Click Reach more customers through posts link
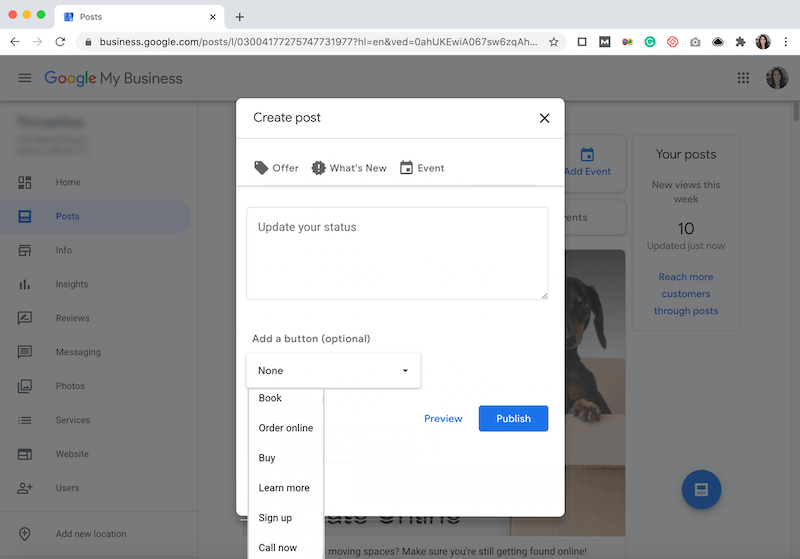The width and height of the screenshot is (800, 559). click(686, 294)
